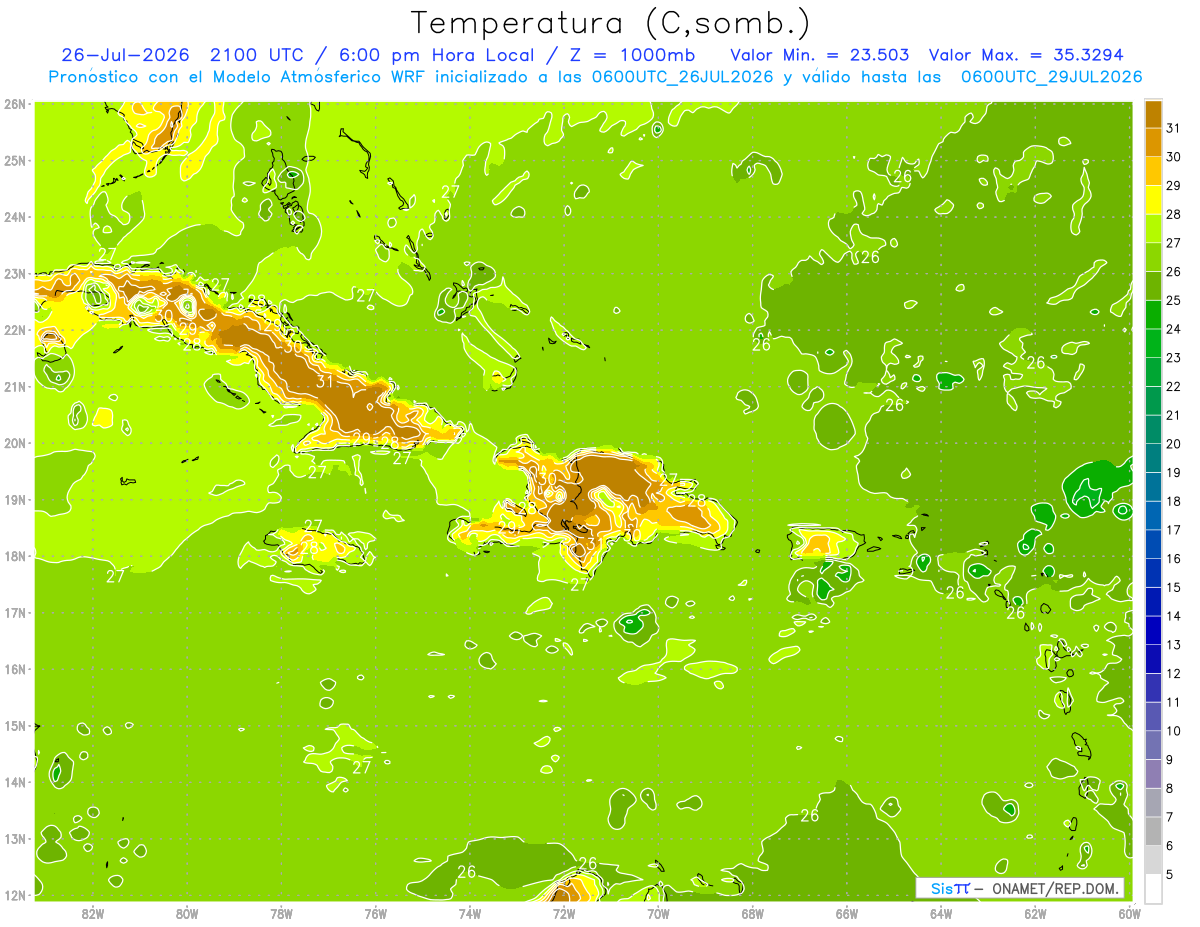Click the title 'Temperatura (C,somb.)'
Screen dimensions: 1200x927
tap(610, 24)
